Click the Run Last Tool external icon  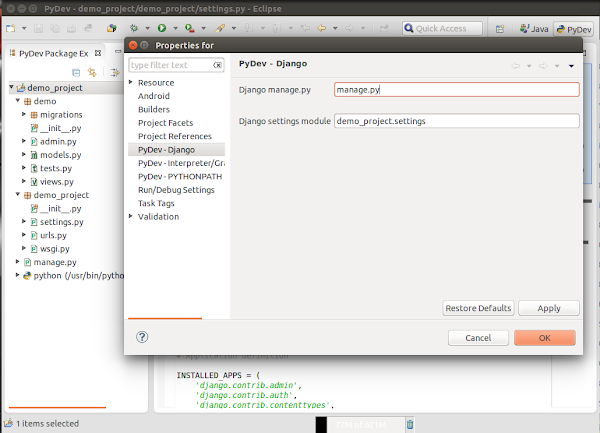point(189,28)
